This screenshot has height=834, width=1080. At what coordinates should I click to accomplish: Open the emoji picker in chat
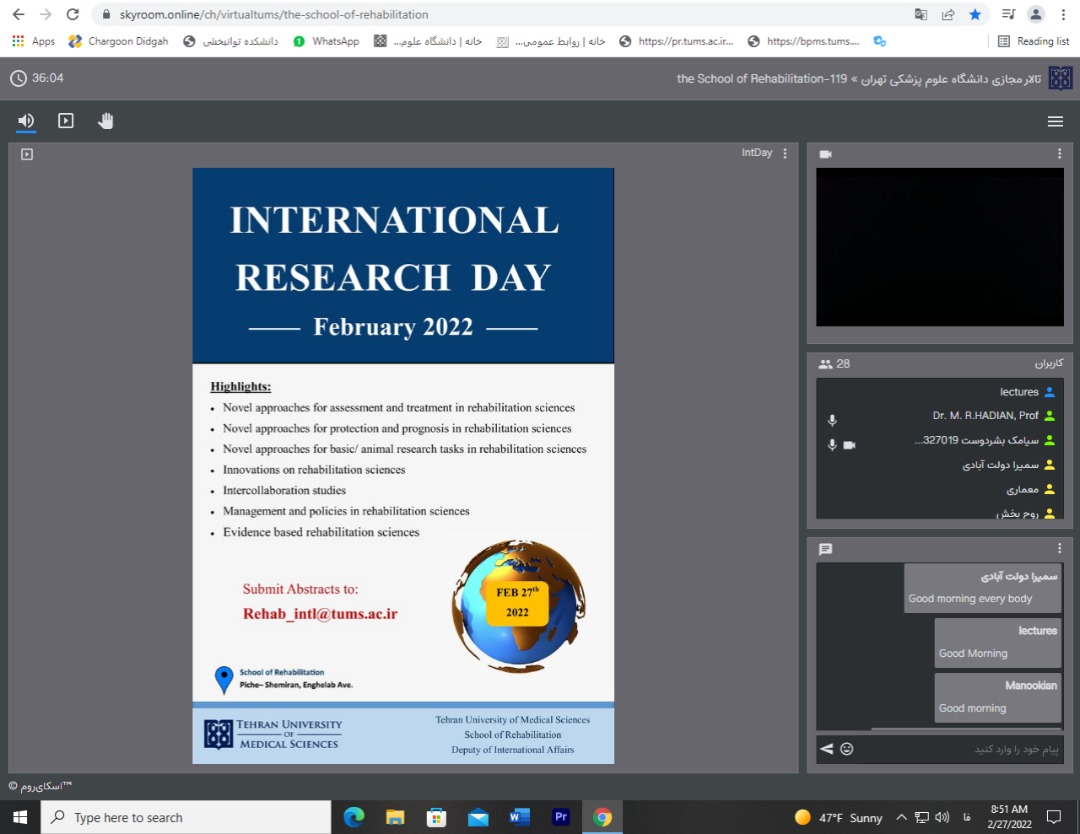pos(847,749)
